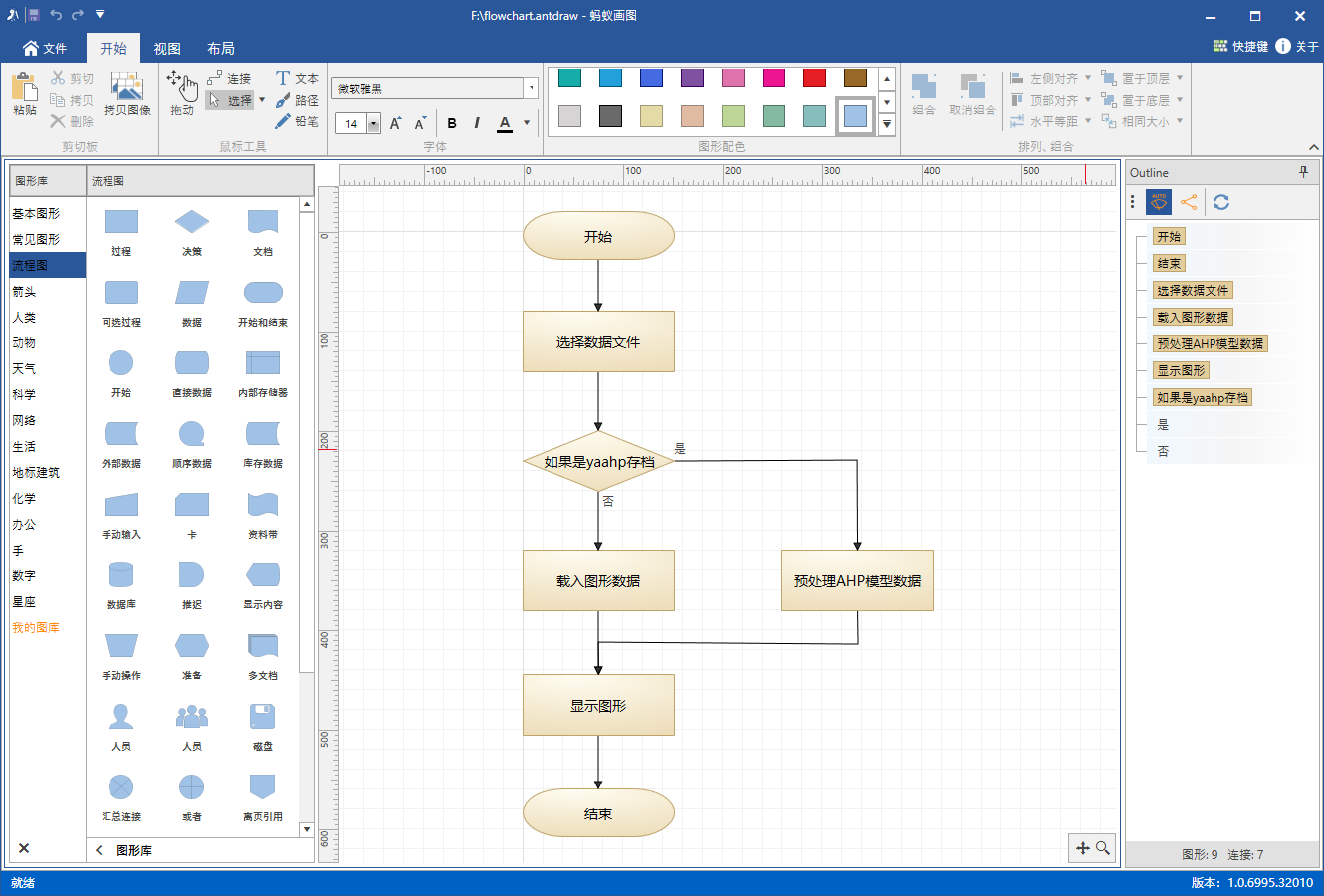Toggle Italic formatting

[477, 123]
